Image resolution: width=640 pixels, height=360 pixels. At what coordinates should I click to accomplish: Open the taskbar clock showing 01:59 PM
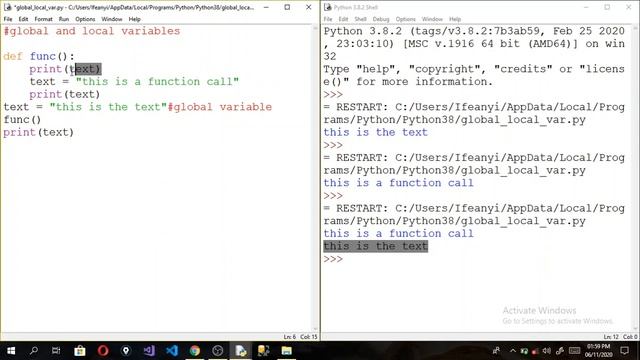point(598,351)
